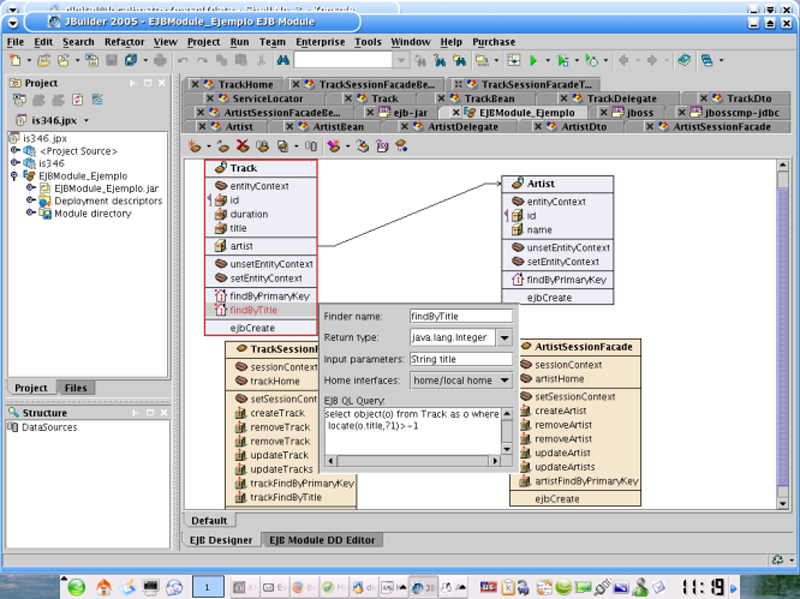The height and width of the screenshot is (599, 800).
Task: Click the Track entity bean title icon
Action: 220,168
